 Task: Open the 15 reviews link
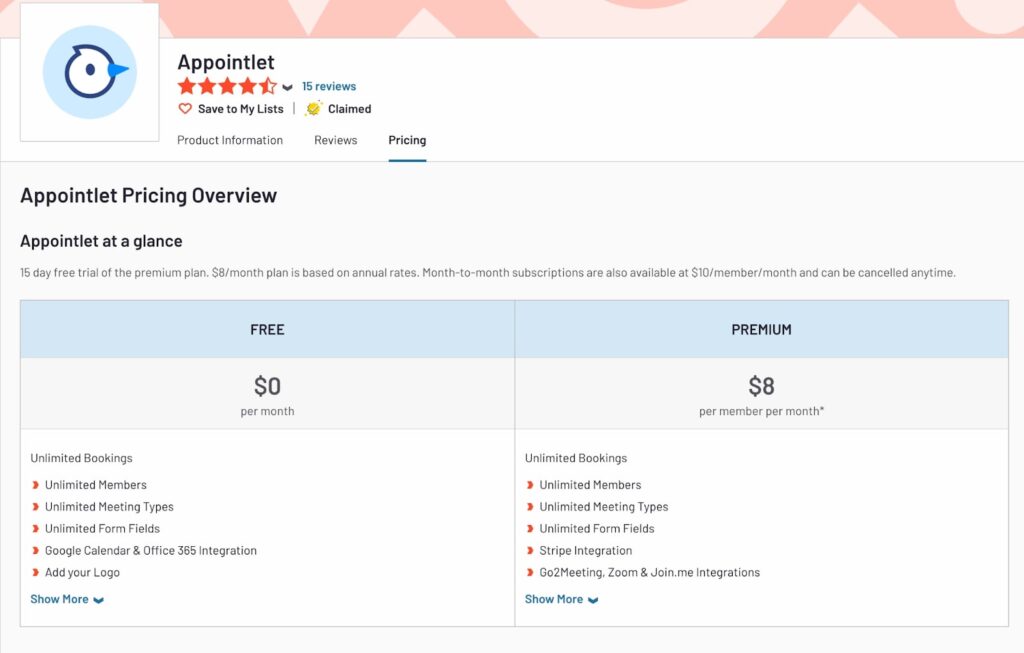328,86
